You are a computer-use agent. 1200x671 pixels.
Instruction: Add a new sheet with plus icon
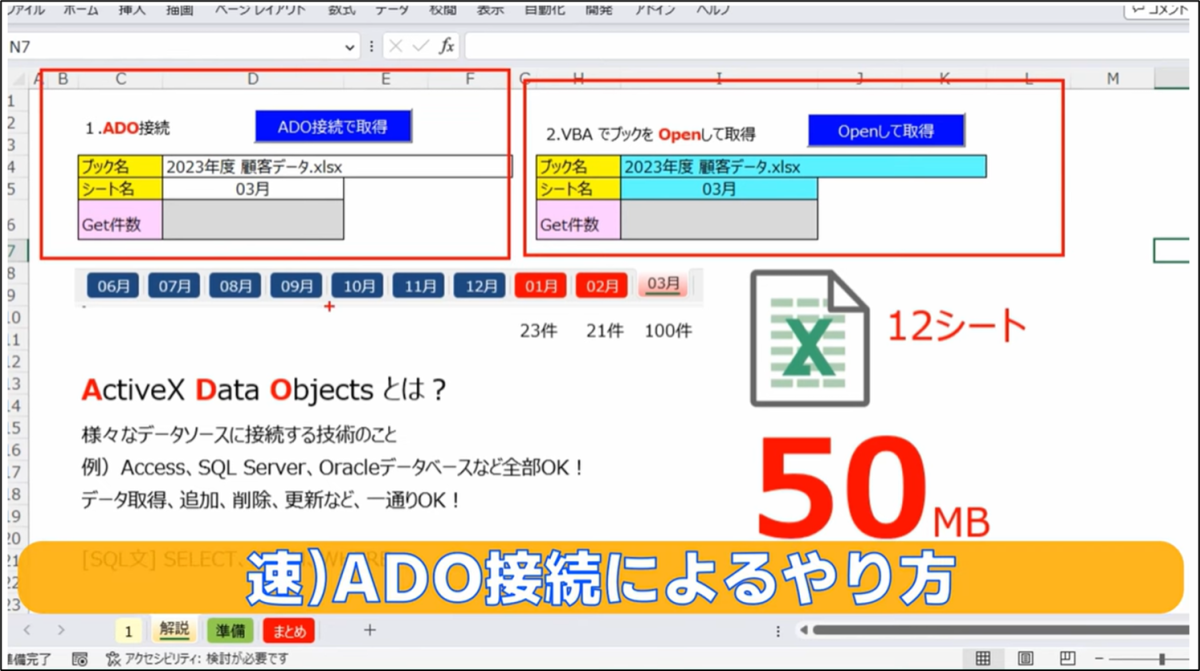pos(369,630)
